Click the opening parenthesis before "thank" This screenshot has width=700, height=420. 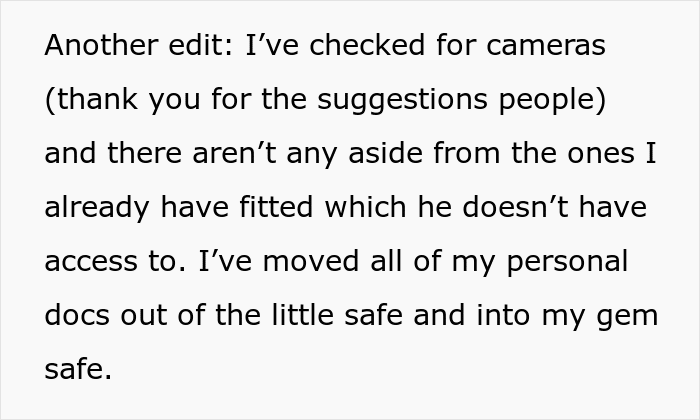coord(50,100)
